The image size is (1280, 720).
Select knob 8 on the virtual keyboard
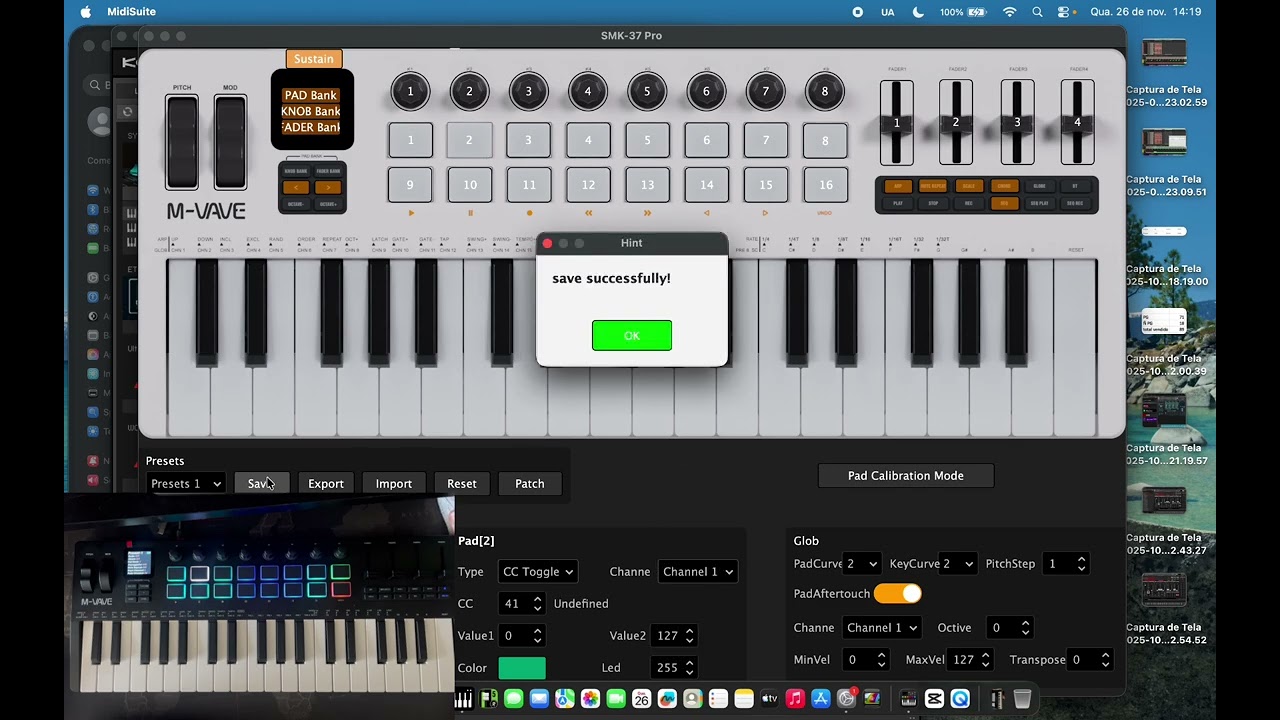click(825, 91)
